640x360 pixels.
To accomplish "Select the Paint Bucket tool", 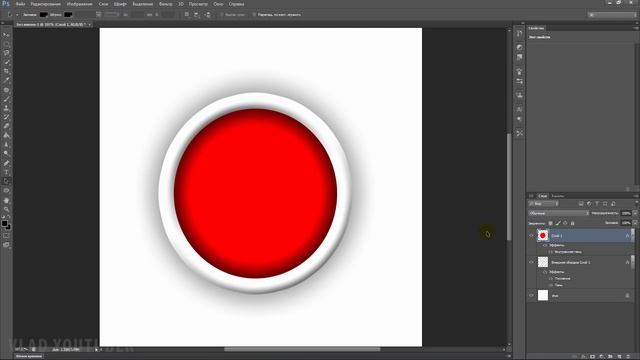I will (6, 135).
